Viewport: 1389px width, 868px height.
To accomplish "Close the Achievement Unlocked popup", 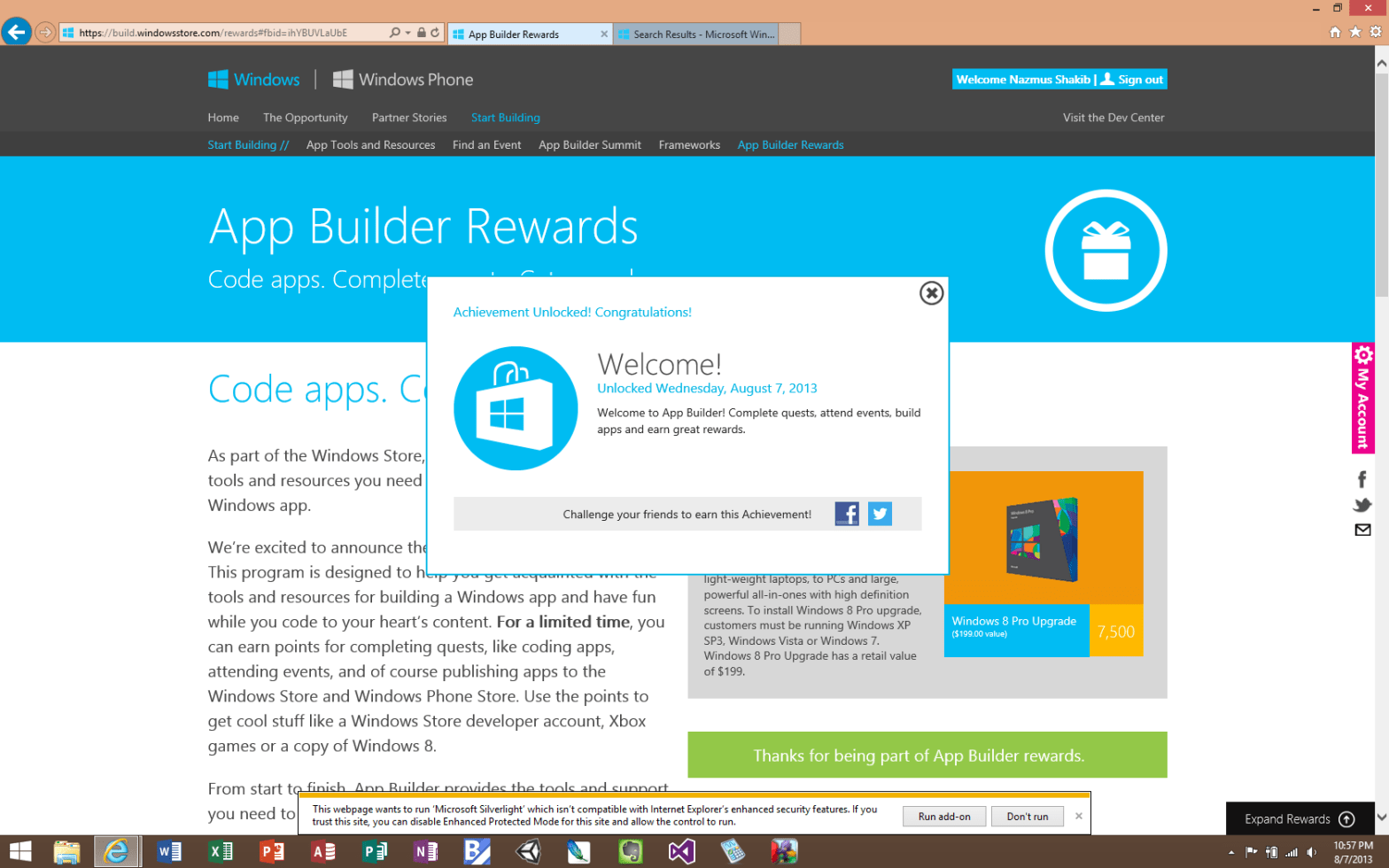I will tap(930, 293).
